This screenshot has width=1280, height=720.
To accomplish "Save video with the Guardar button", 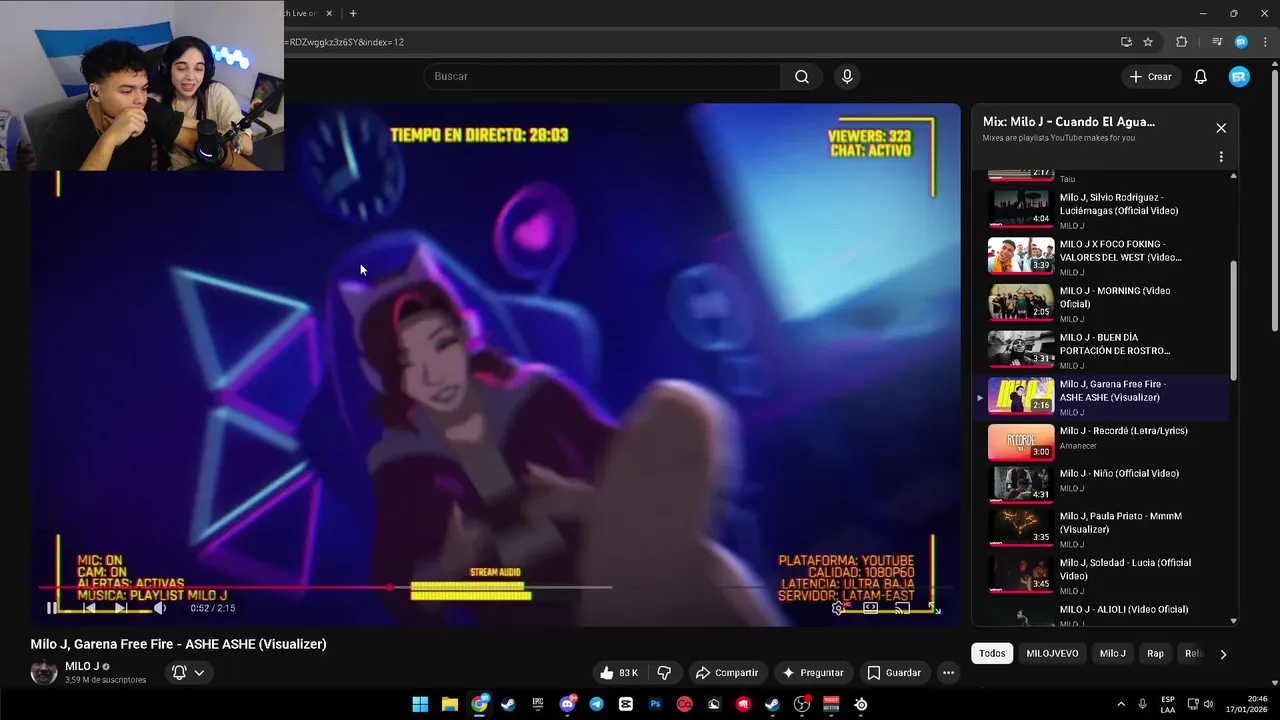I will 894,673.
